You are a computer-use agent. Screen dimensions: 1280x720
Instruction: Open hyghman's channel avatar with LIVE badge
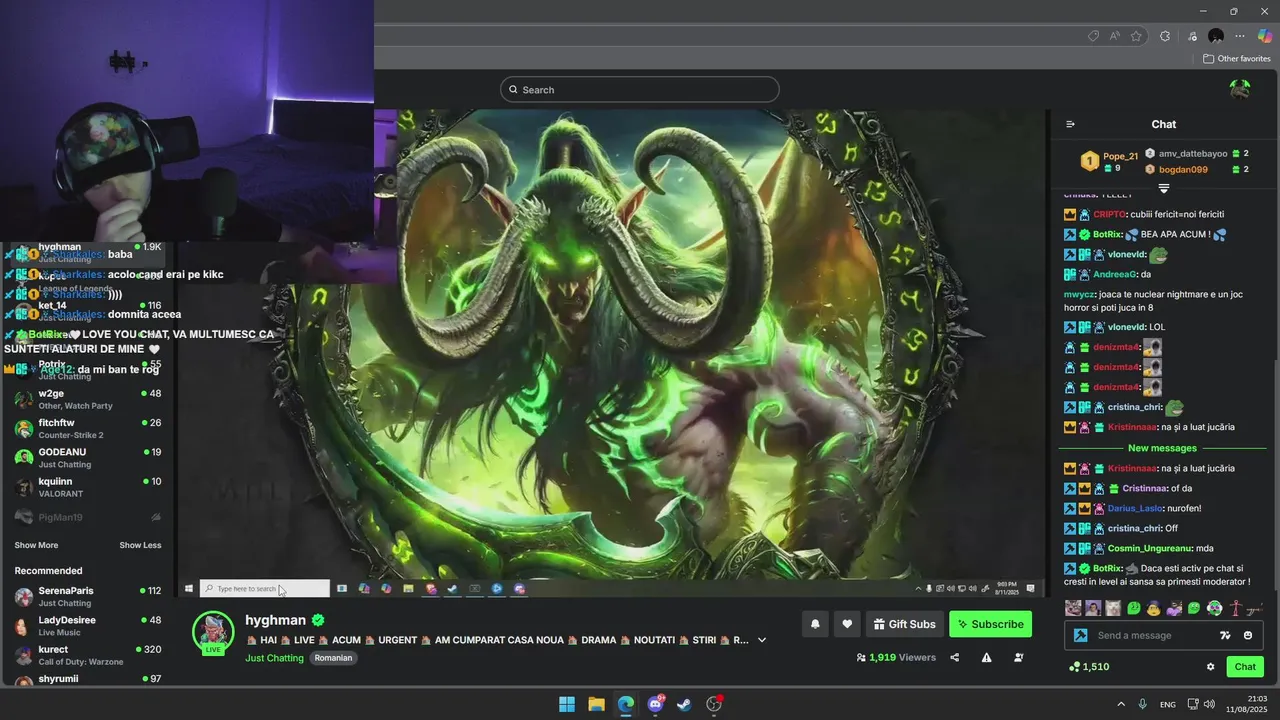click(213, 633)
